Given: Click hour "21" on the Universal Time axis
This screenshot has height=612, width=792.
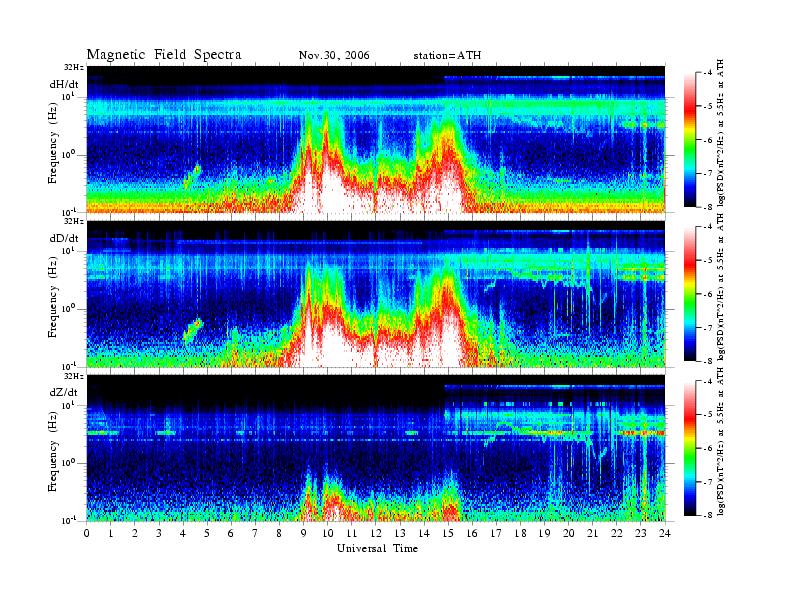Looking at the screenshot, I should (592, 533).
